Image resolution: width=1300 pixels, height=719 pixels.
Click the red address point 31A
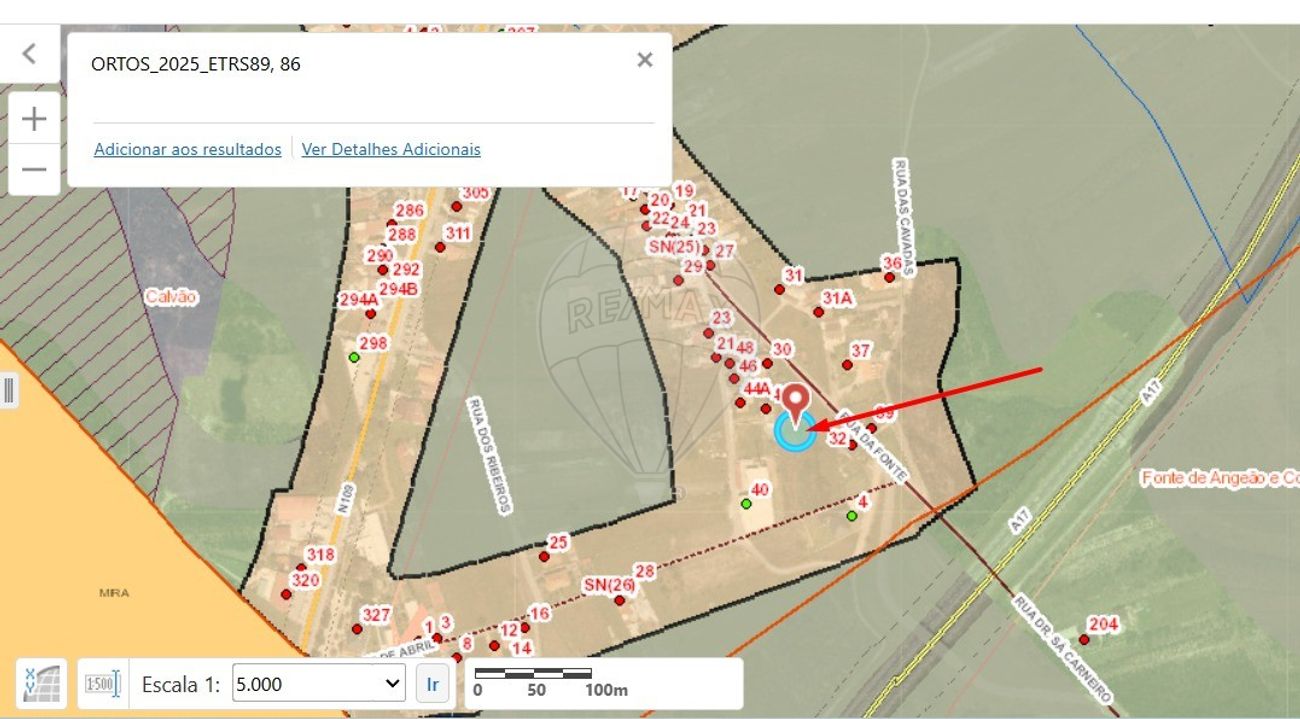(818, 312)
